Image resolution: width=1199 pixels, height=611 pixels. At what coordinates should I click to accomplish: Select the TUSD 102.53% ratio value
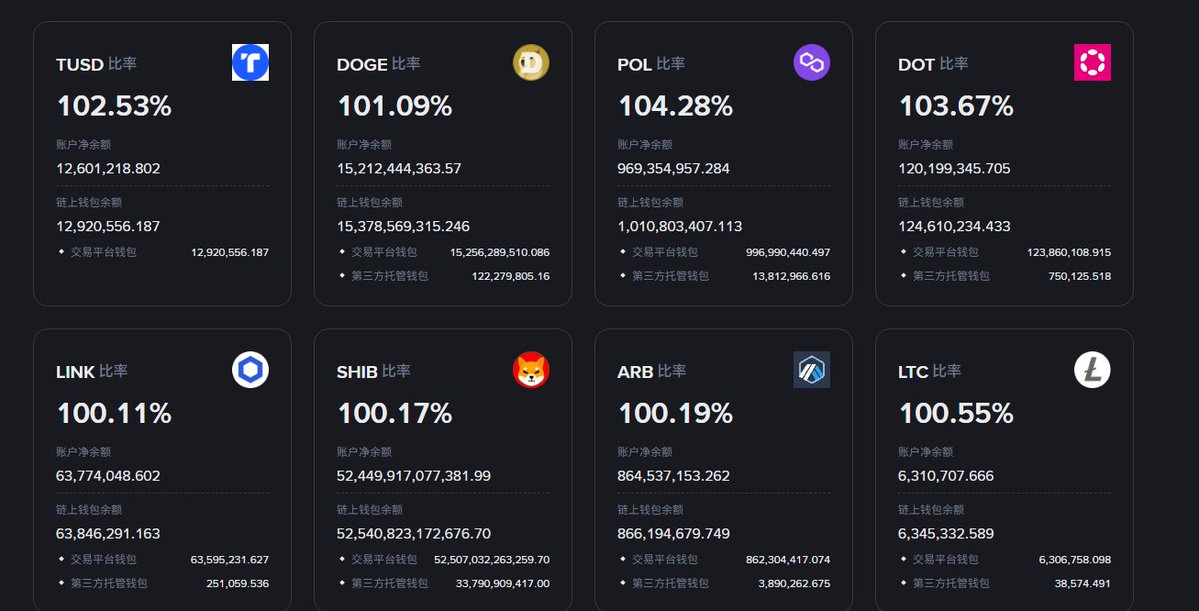(x=115, y=106)
